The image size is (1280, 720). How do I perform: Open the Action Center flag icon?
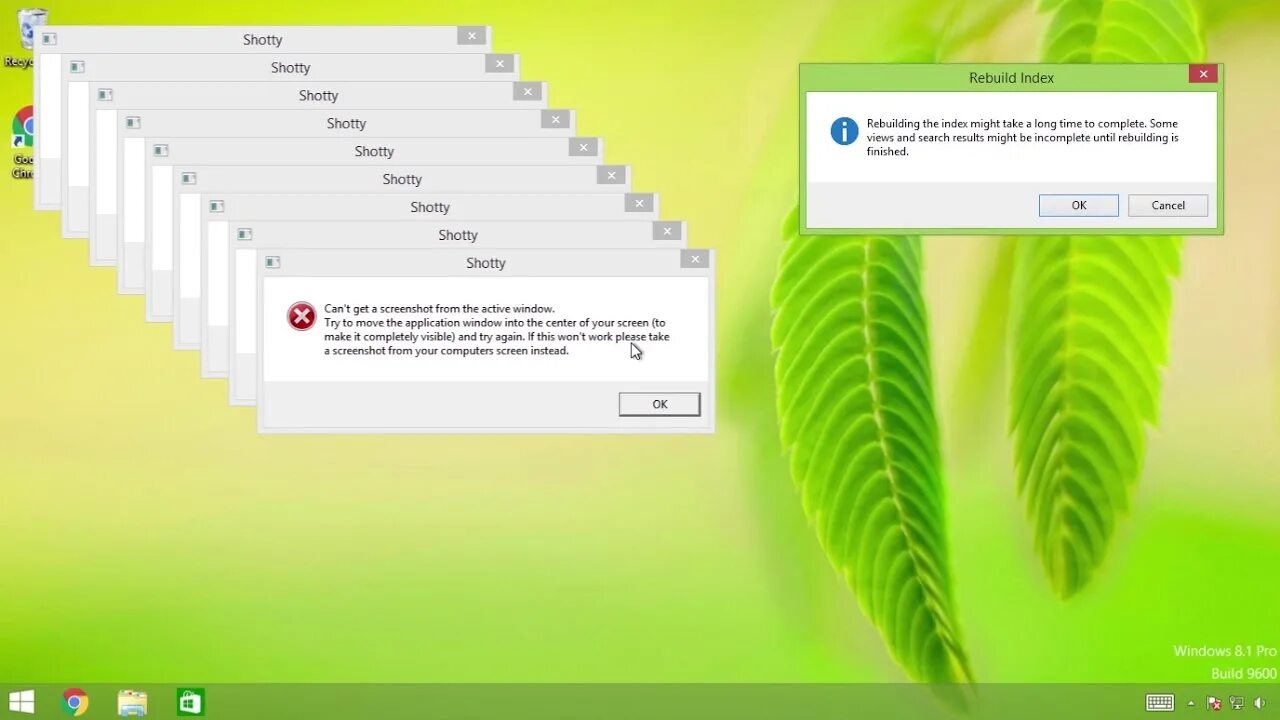1214,703
